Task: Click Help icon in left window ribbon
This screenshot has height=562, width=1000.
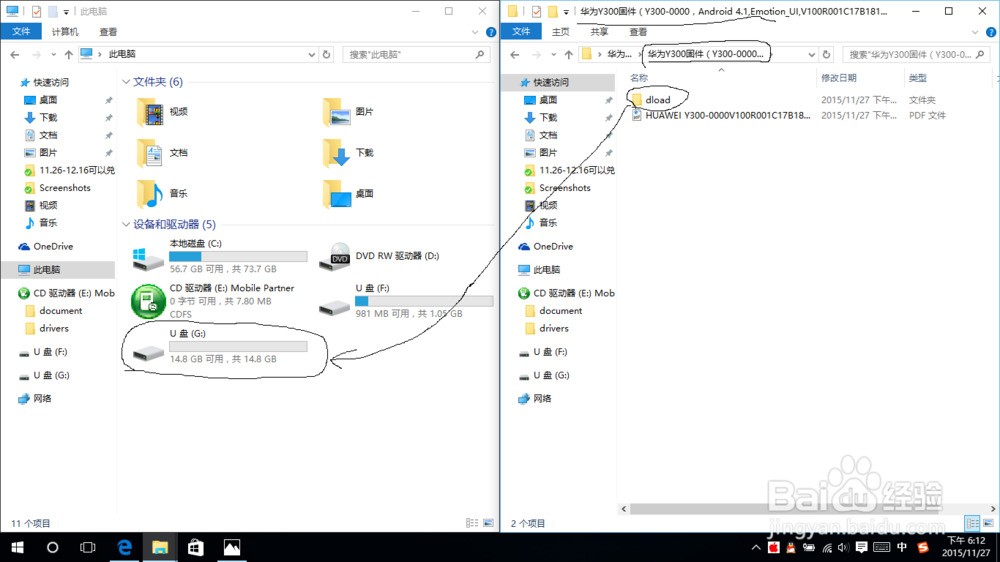Action: pyautogui.click(x=490, y=32)
